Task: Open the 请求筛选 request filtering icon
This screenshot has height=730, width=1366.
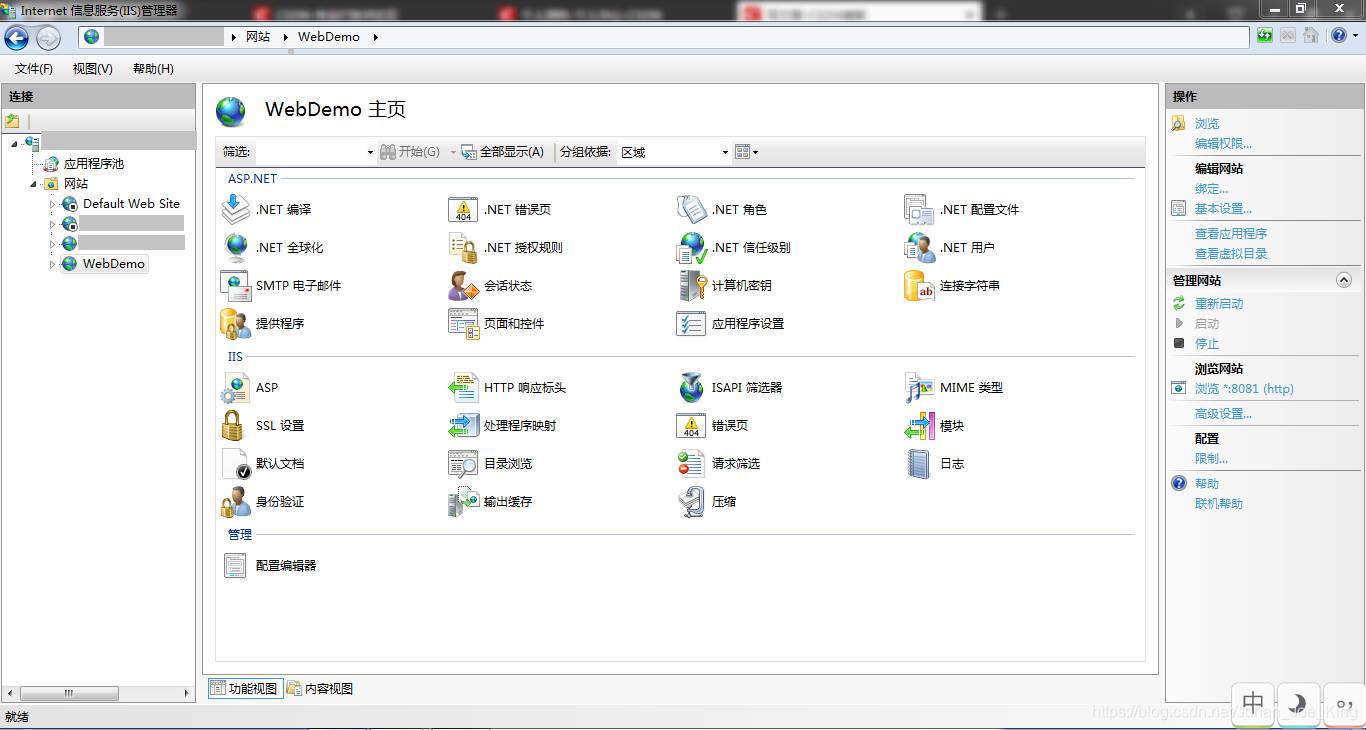Action: click(691, 463)
